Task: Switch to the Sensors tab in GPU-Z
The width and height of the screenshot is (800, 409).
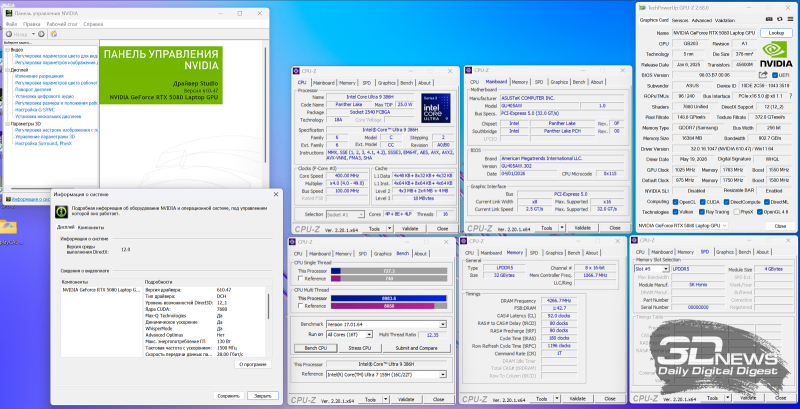Action: coord(680,20)
